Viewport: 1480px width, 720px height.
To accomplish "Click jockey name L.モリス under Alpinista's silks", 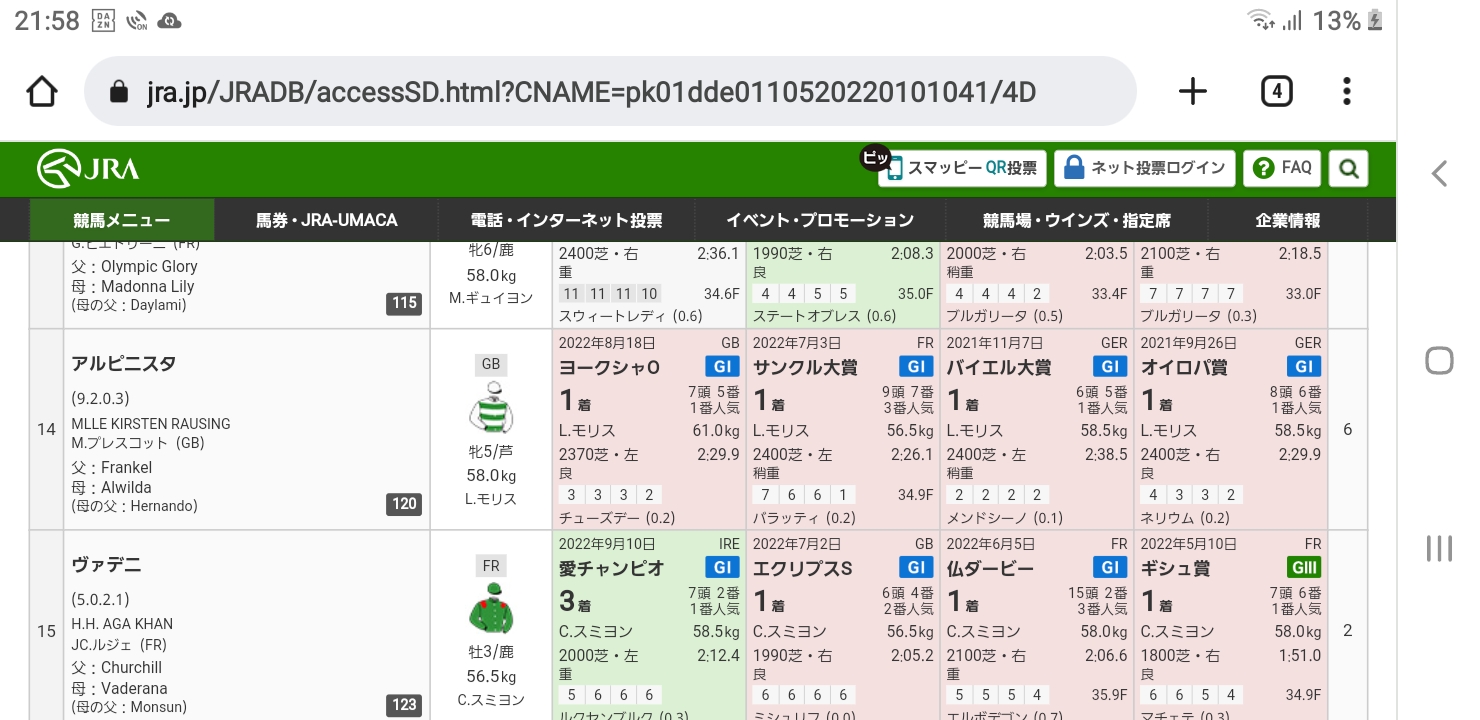I will [x=491, y=499].
